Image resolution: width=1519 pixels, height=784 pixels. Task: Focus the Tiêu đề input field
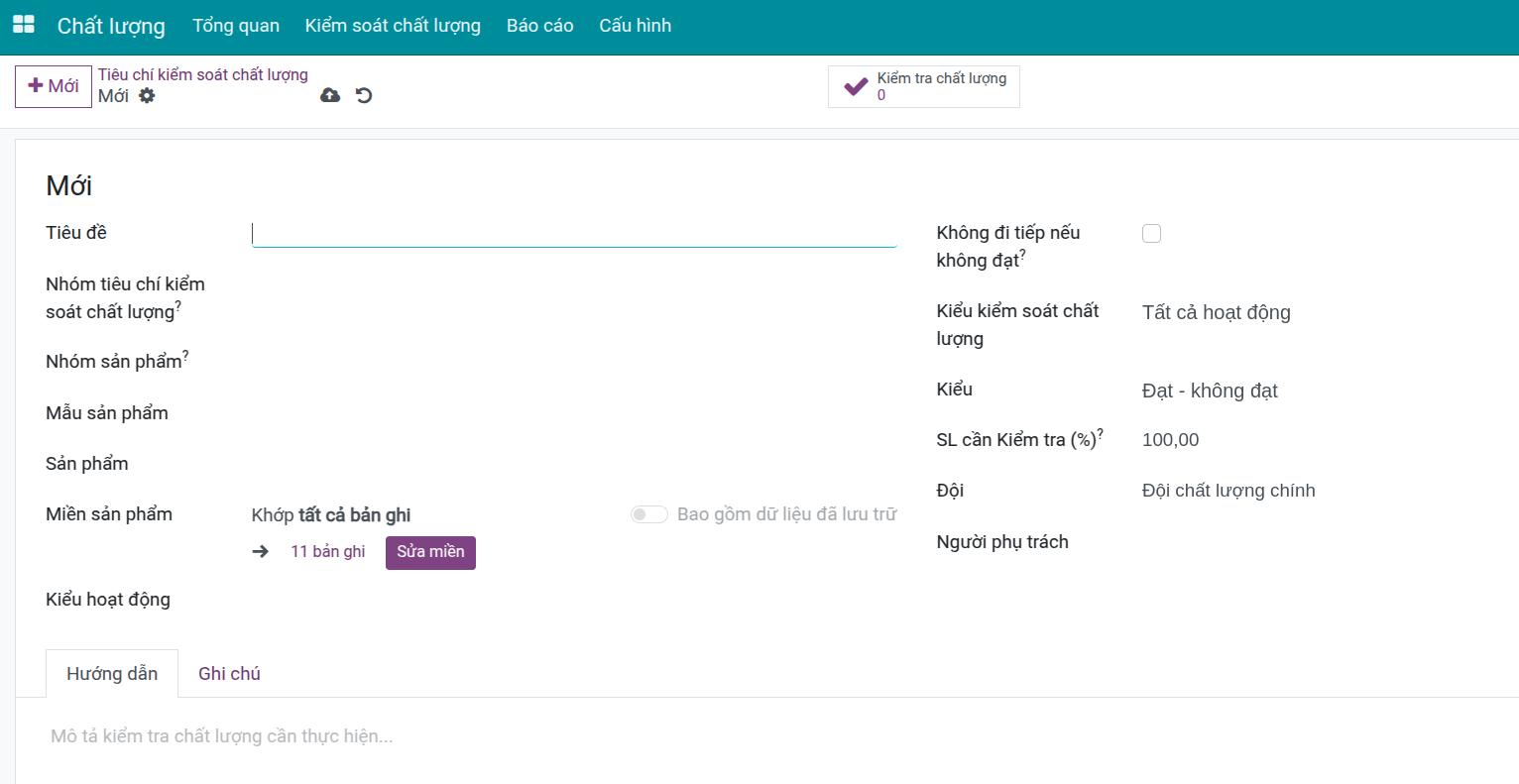574,234
